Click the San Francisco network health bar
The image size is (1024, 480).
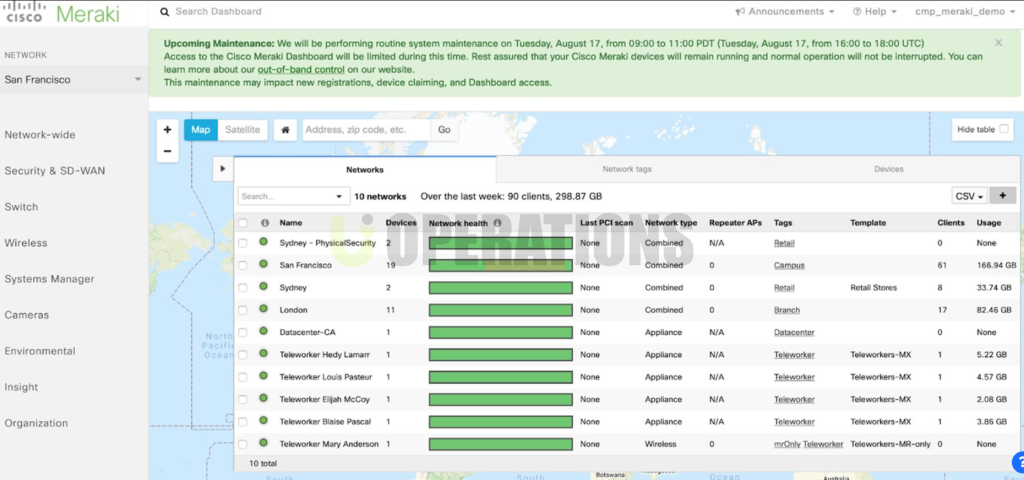click(501, 265)
